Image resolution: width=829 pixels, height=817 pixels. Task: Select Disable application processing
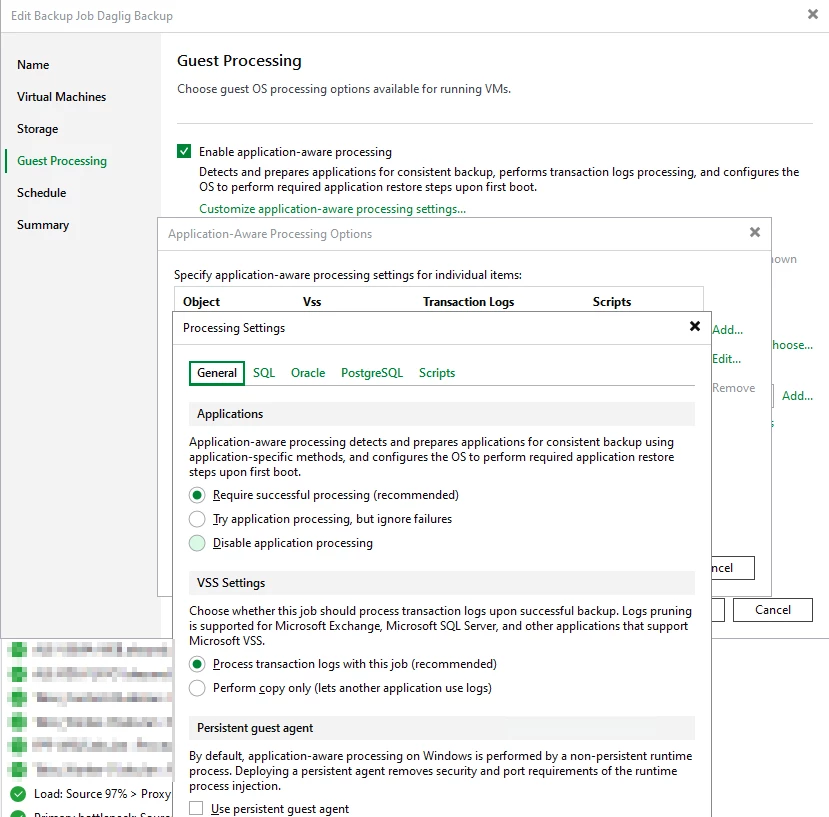[x=197, y=543]
